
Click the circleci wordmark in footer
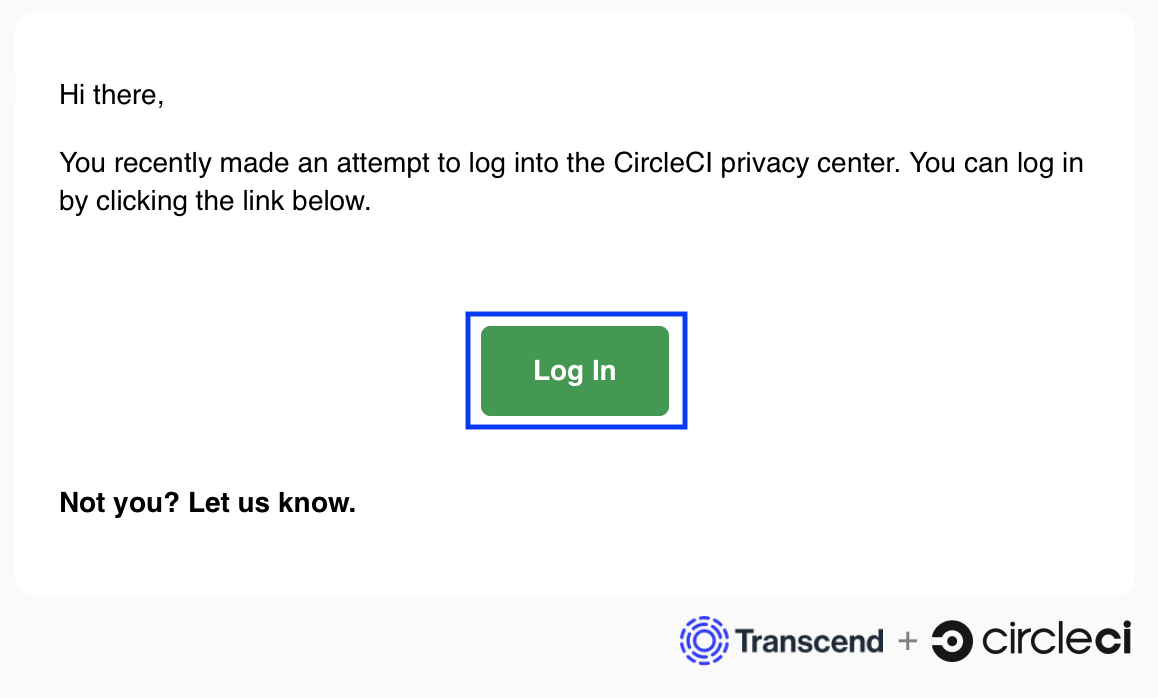point(1057,641)
